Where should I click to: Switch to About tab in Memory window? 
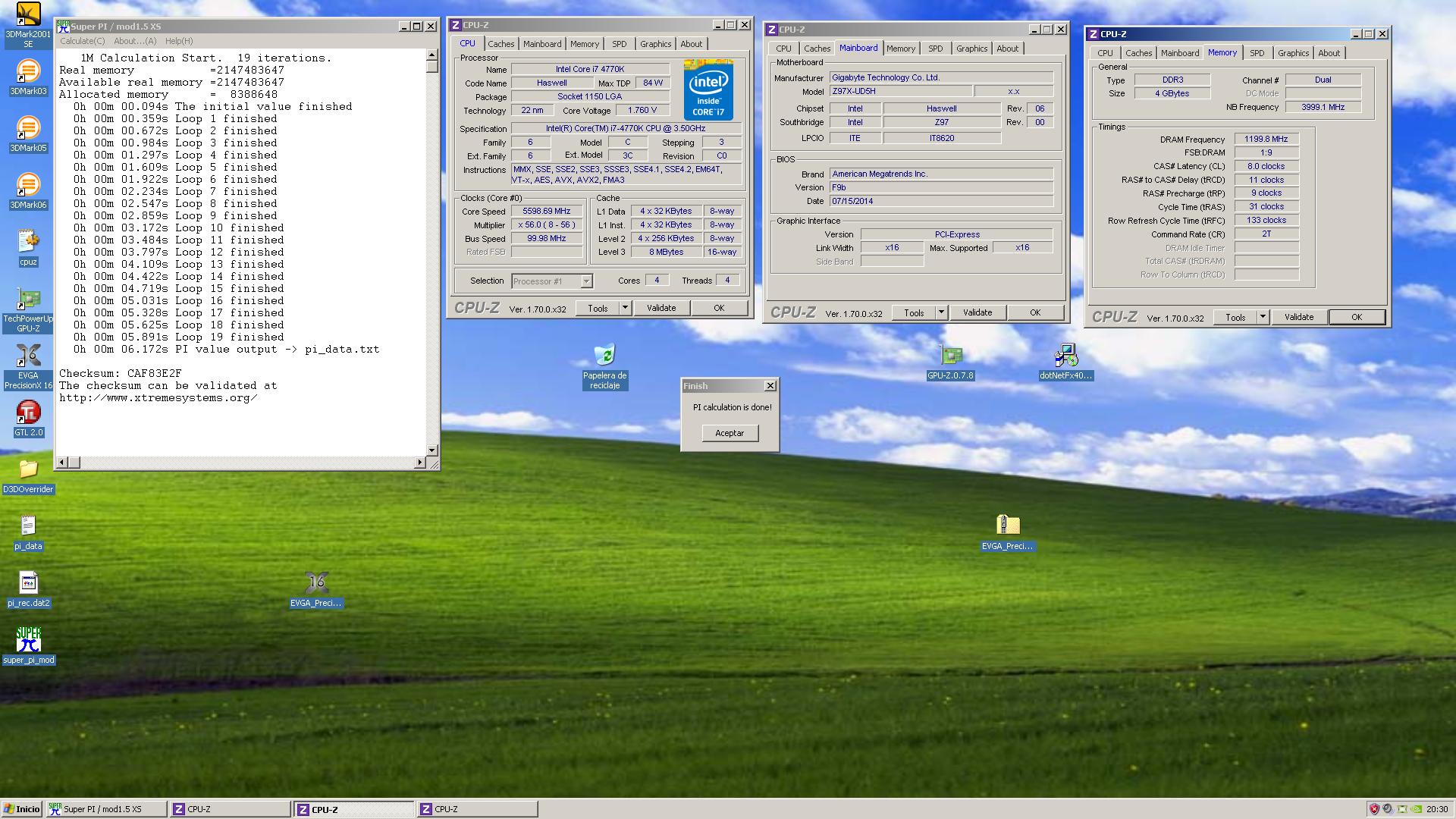tap(1329, 53)
